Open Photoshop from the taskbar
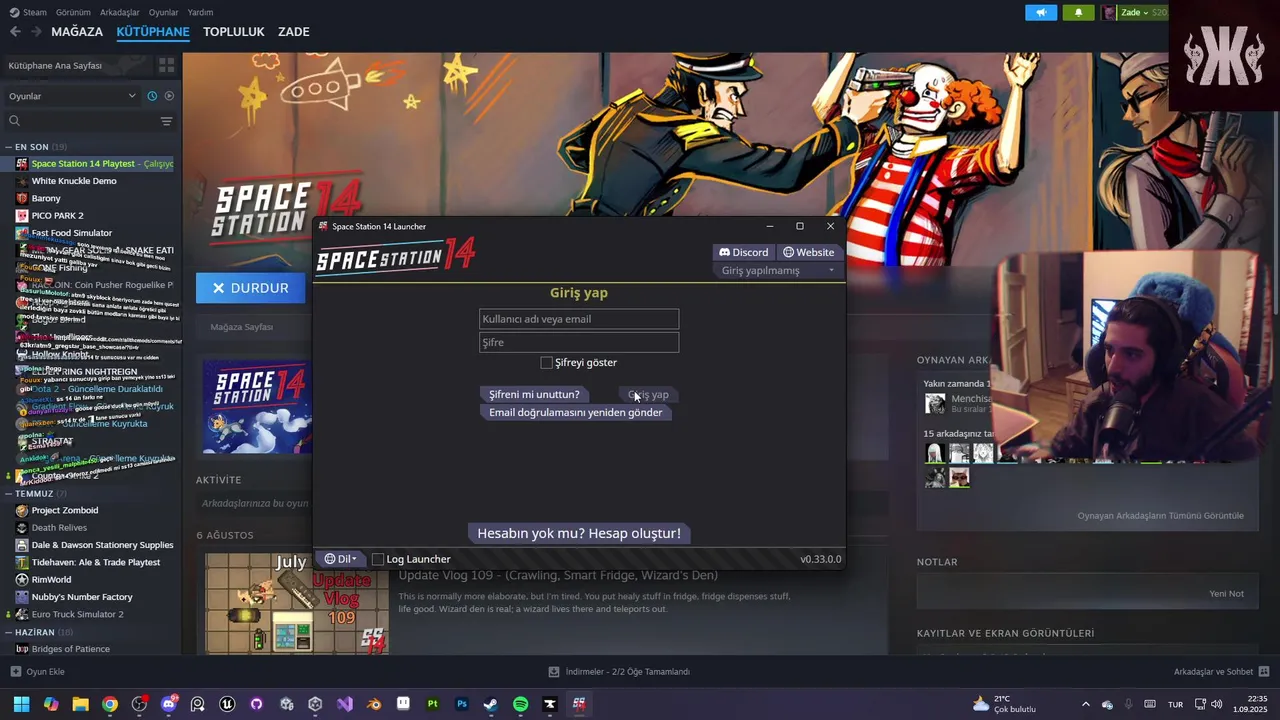This screenshot has width=1280, height=720. click(x=462, y=704)
